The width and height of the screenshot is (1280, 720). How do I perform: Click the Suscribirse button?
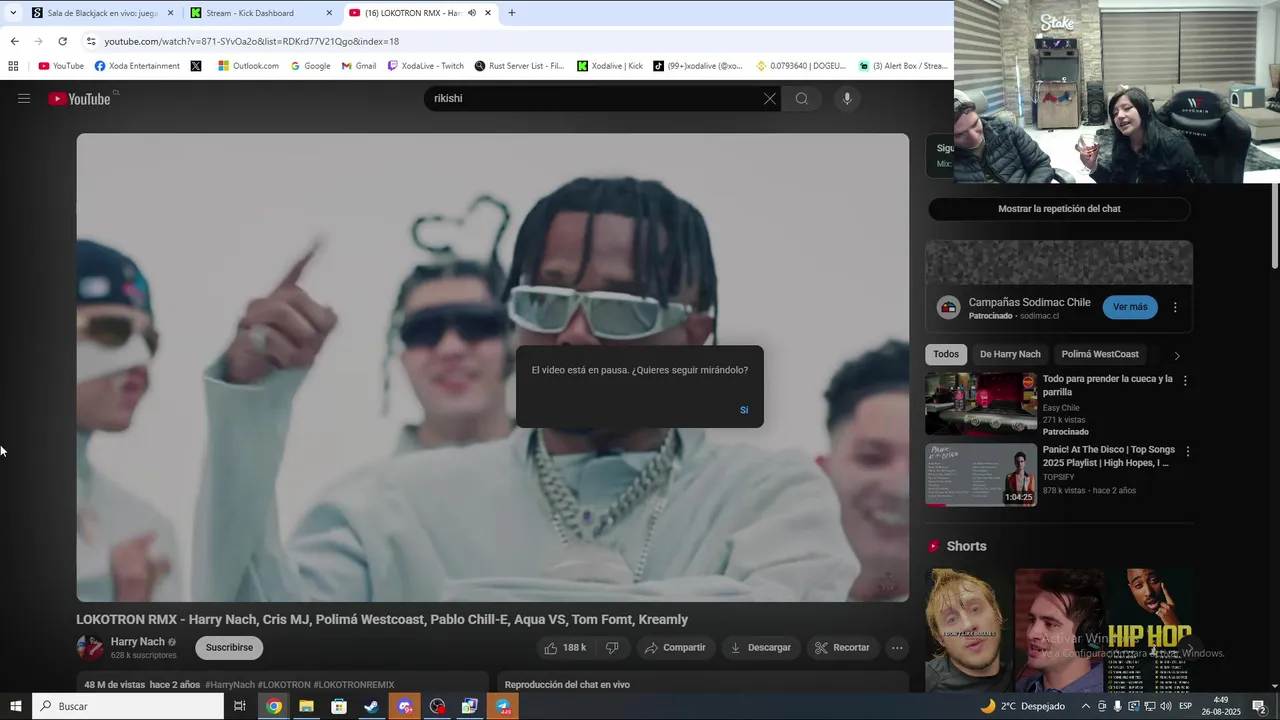click(x=229, y=647)
